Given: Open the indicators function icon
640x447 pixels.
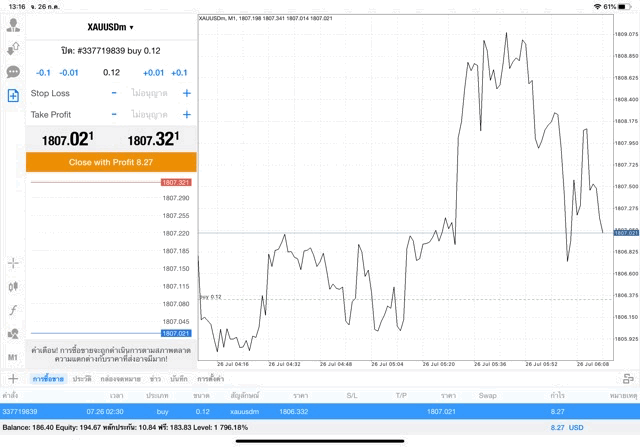Looking at the screenshot, I should pyautogui.click(x=13, y=310).
